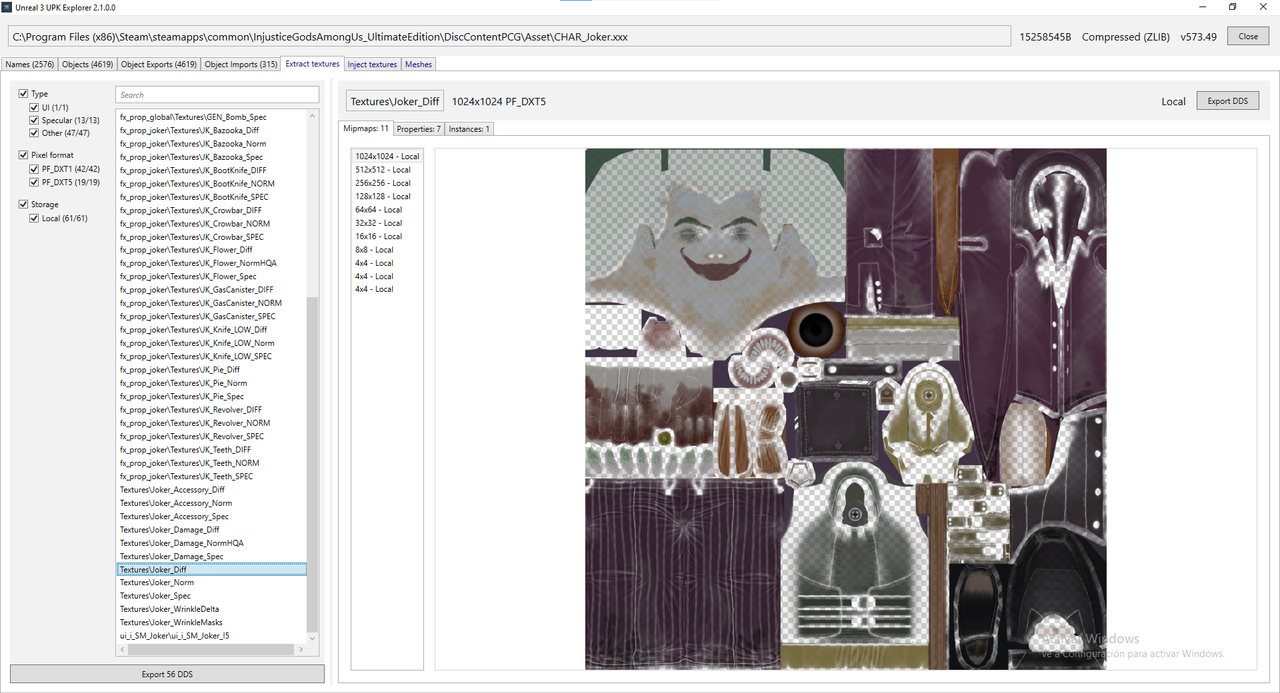Select GEN_Bomb_Spec texture in list
The height and width of the screenshot is (693, 1280).
212,117
